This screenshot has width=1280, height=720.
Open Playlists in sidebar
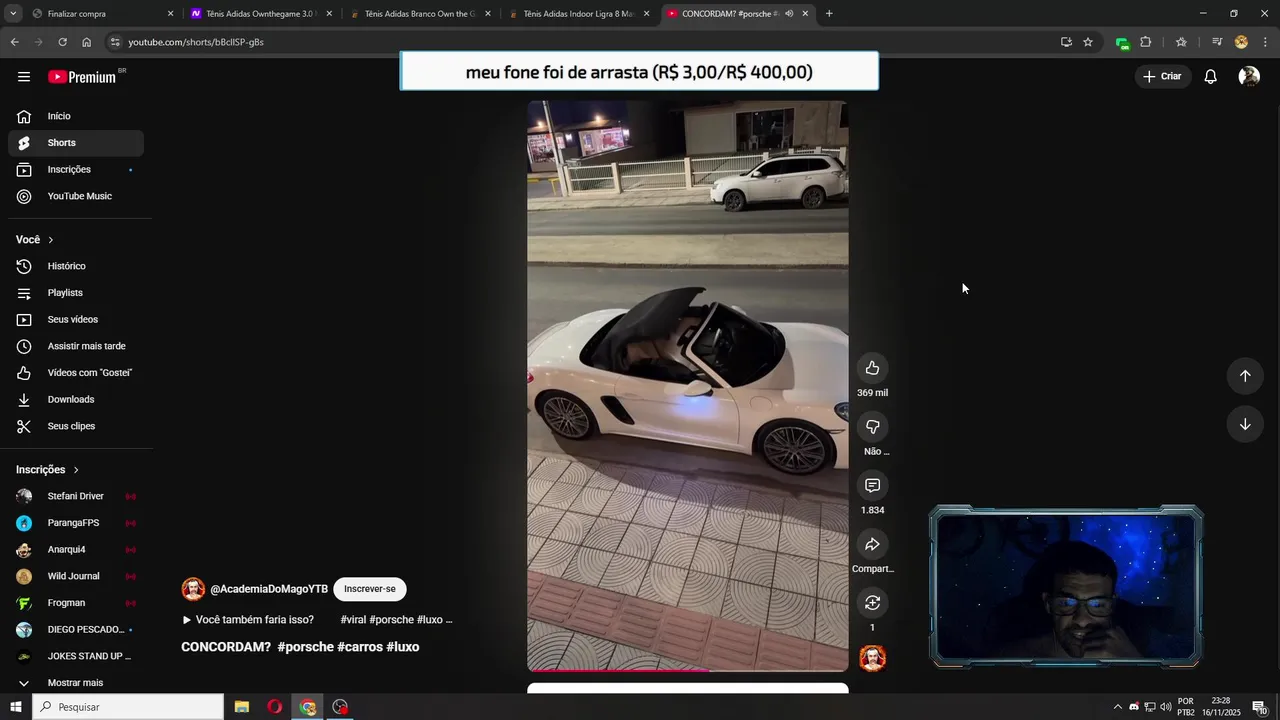tap(76, 293)
